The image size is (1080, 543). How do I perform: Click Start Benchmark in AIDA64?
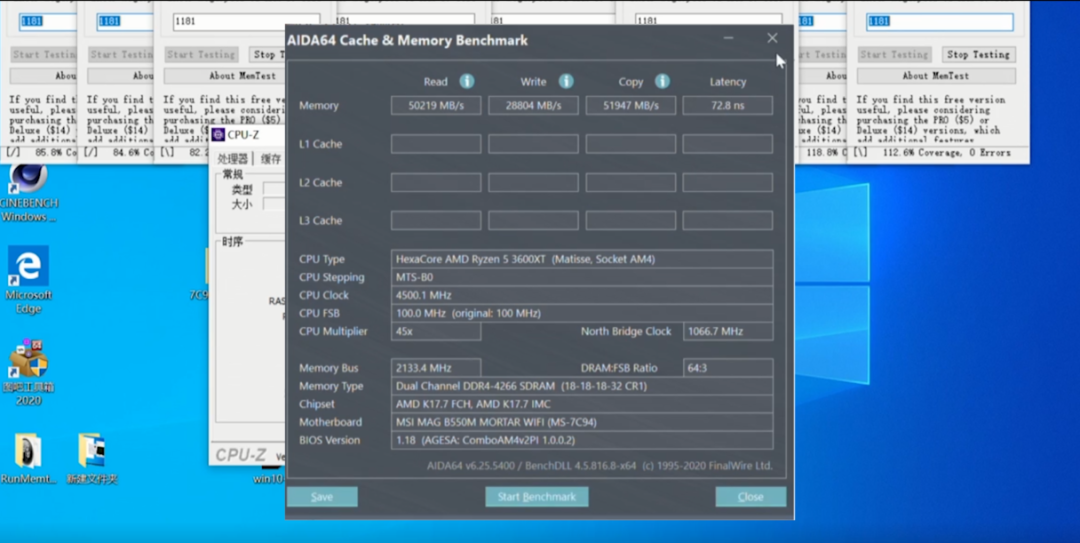click(x=537, y=497)
